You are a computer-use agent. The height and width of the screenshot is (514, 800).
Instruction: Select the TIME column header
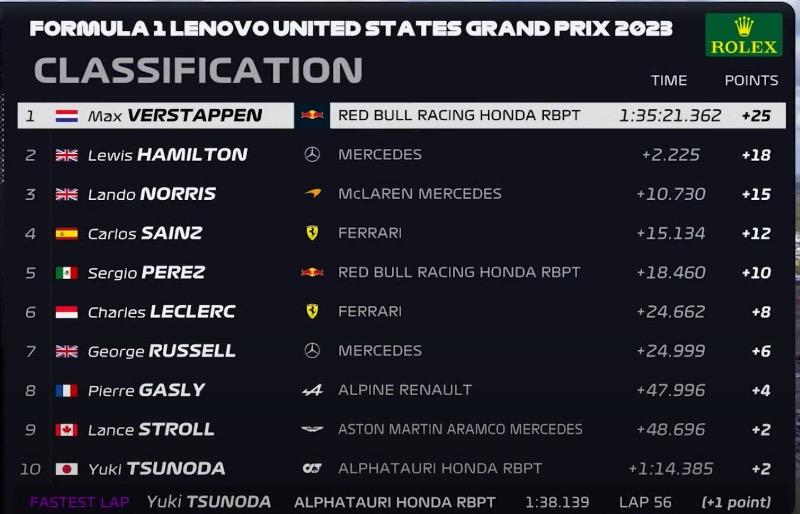tap(669, 80)
